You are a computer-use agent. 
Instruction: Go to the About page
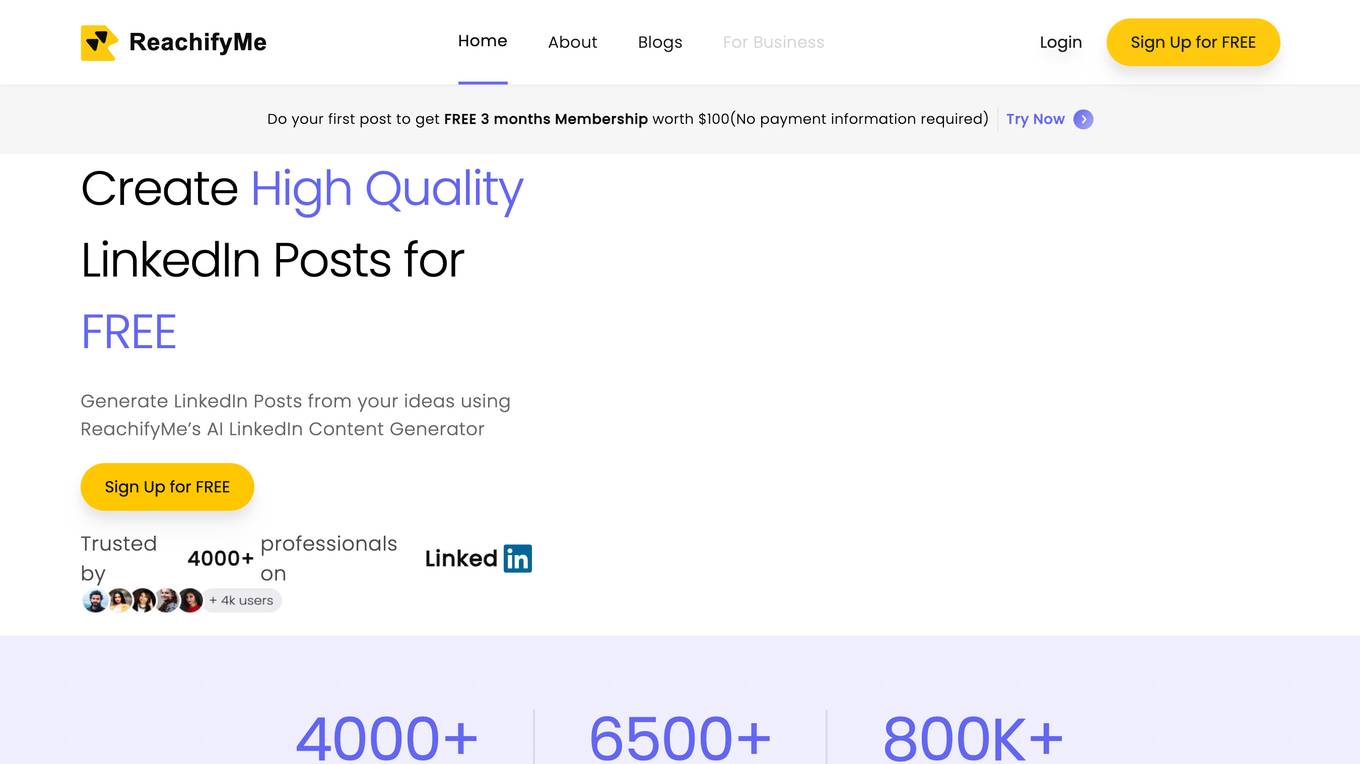click(572, 42)
